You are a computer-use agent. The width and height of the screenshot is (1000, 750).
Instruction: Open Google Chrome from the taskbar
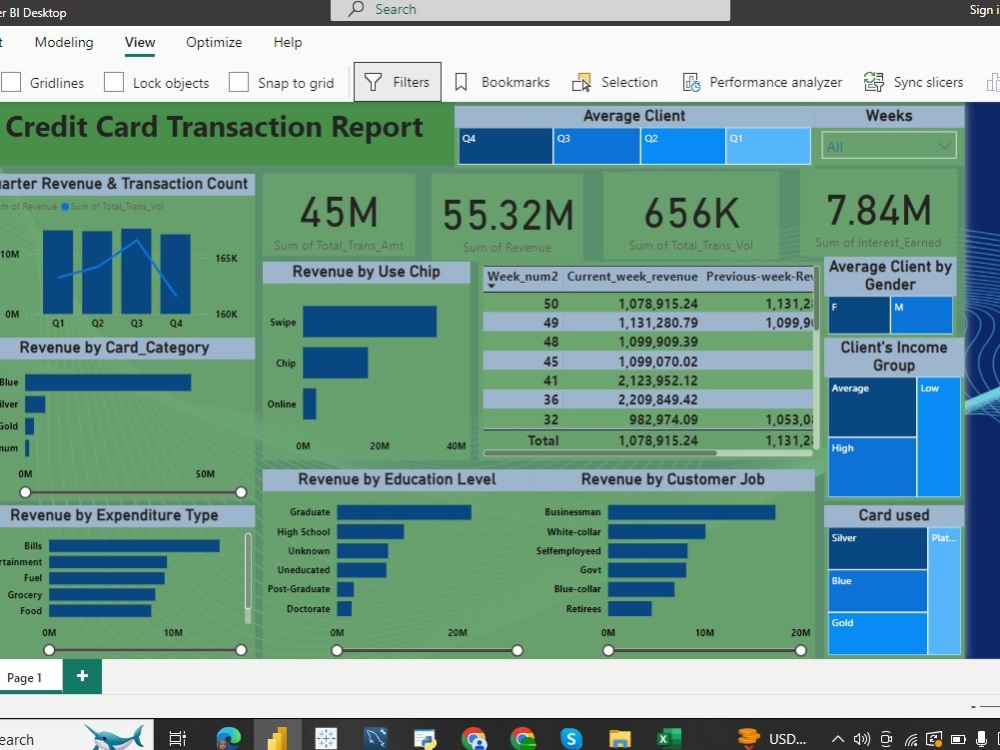tap(524, 736)
